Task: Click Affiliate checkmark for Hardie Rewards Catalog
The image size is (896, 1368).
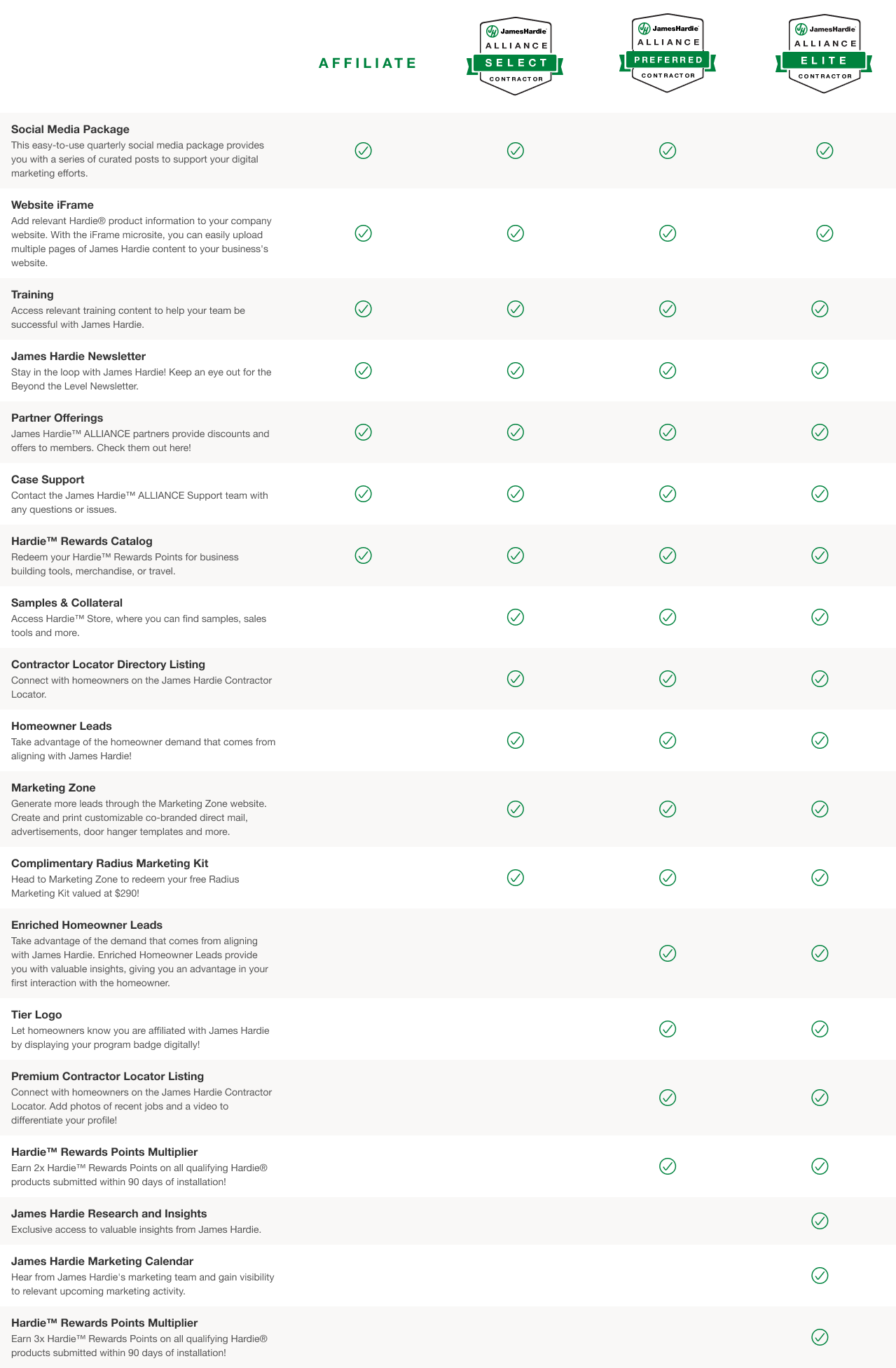Action: [x=363, y=555]
